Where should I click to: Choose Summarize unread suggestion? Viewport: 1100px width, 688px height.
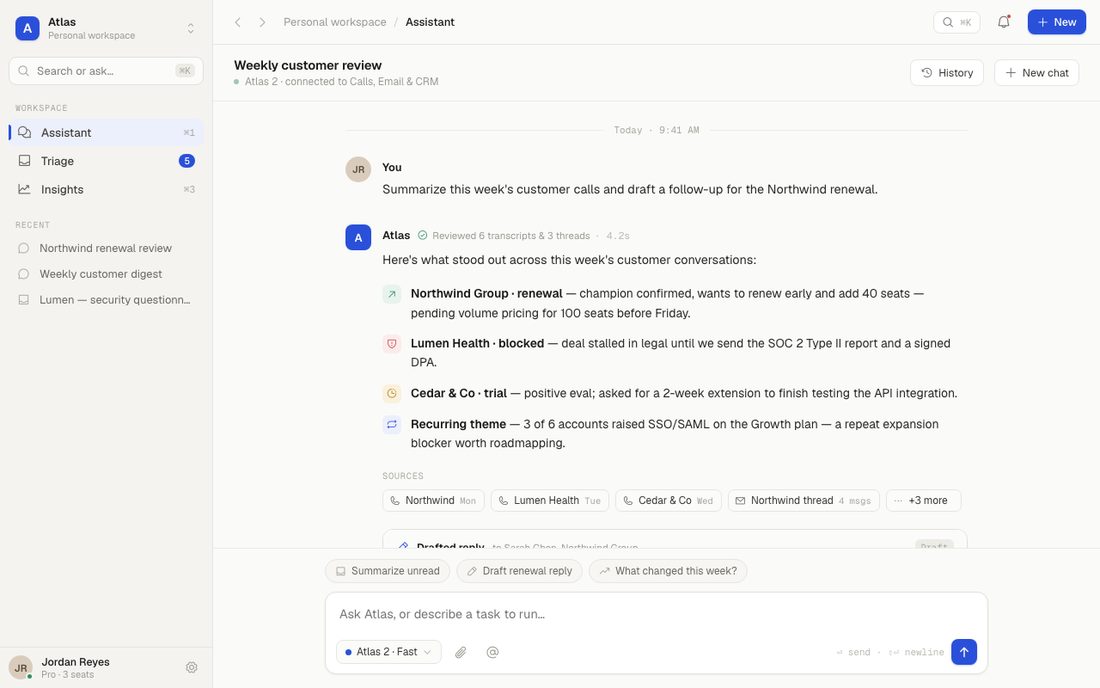[388, 571]
